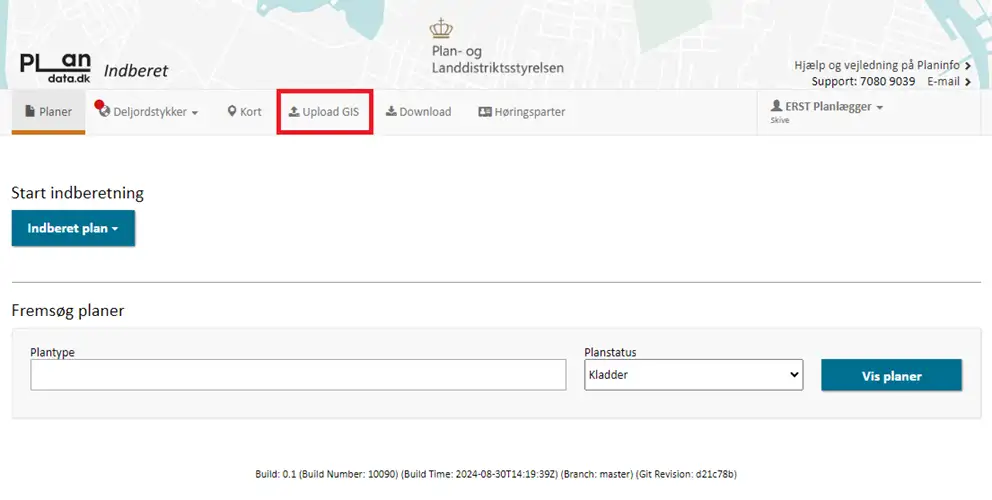Click the map pin icon beside Kort
The height and width of the screenshot is (500, 992).
point(232,112)
